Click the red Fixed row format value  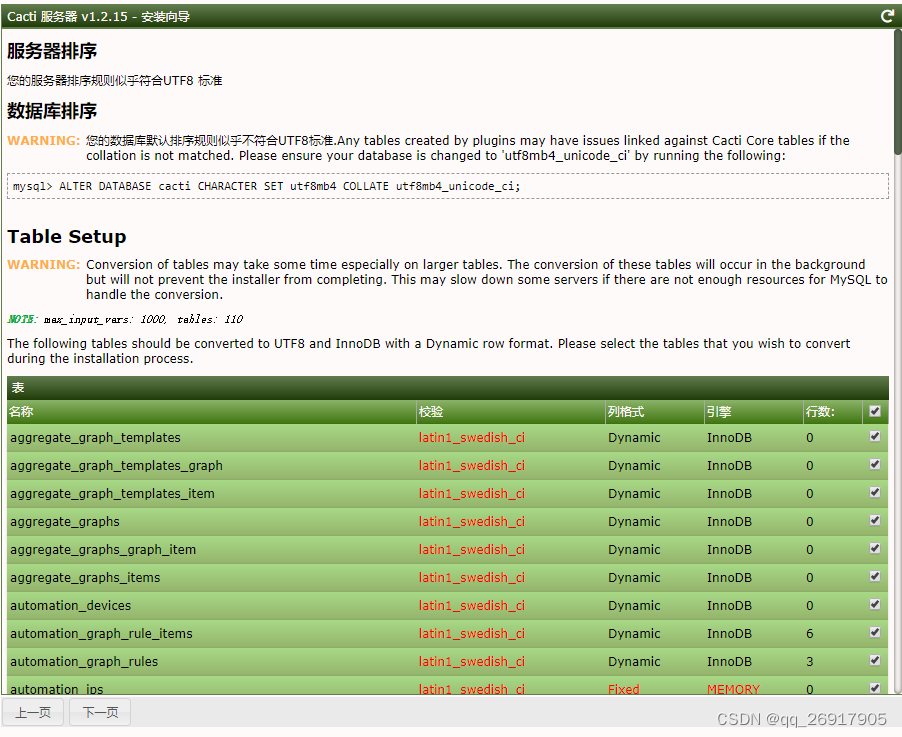coord(624,689)
